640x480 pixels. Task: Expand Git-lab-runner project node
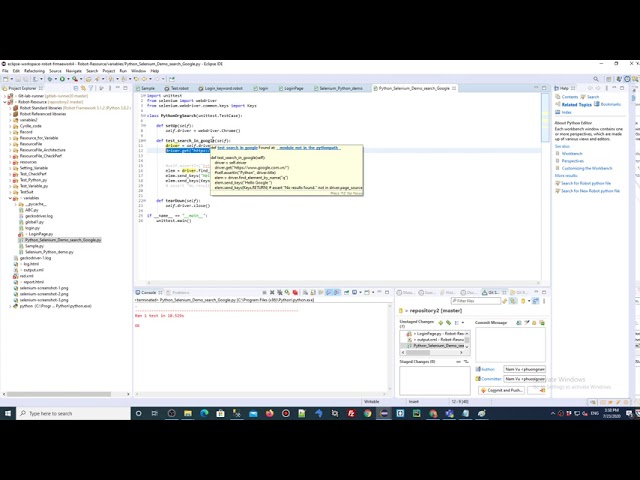pyautogui.click(x=4, y=96)
